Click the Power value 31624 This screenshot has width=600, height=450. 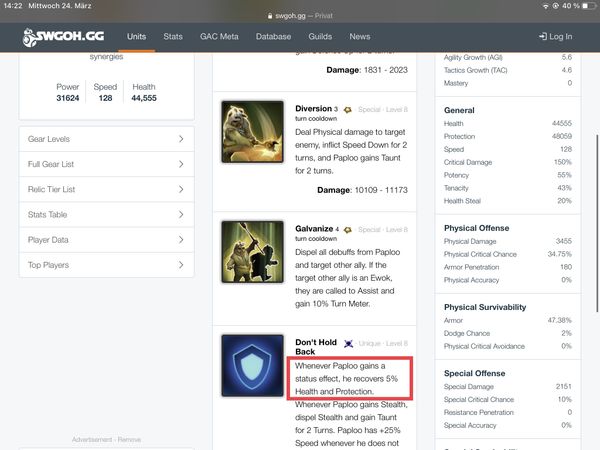(x=68, y=98)
